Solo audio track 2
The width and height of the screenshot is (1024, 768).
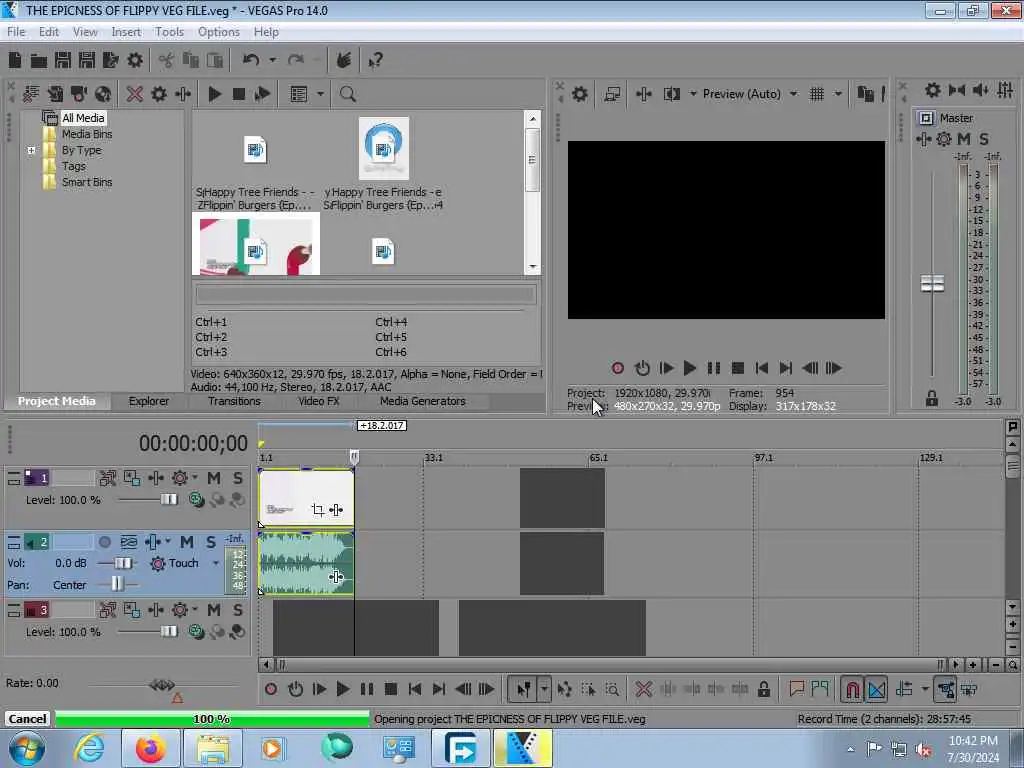click(x=211, y=542)
